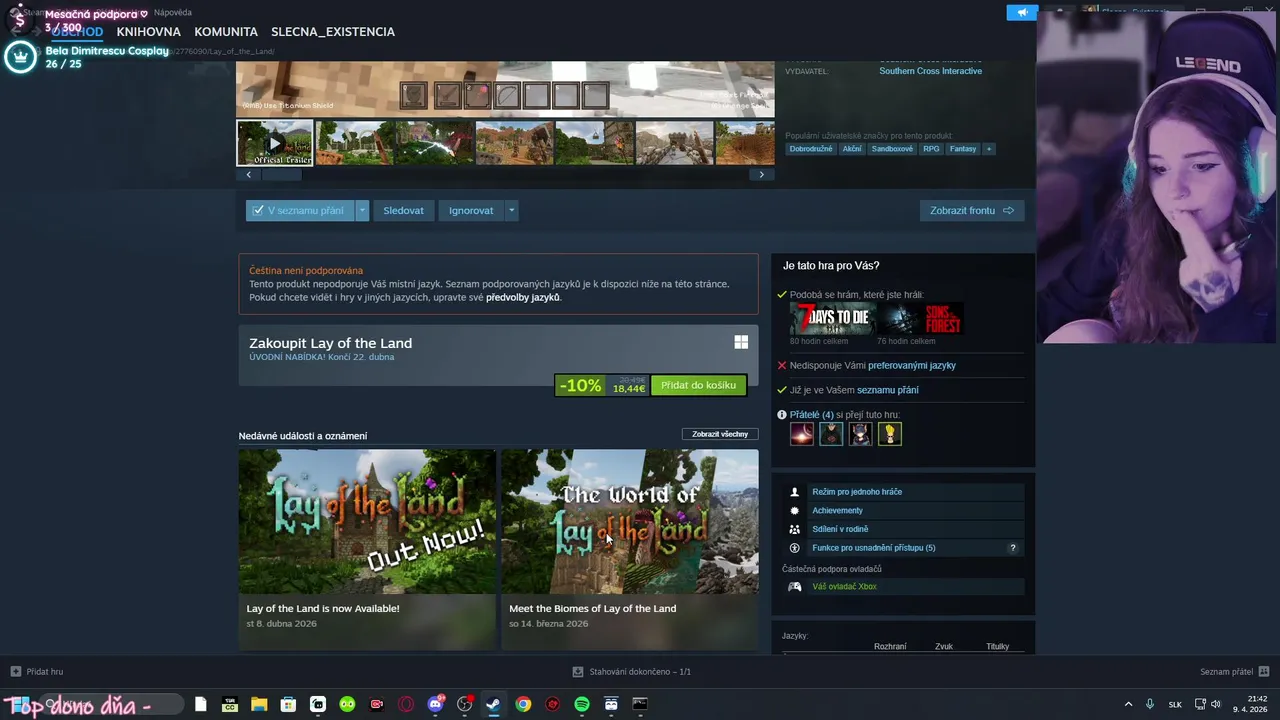
Task: Click the download status icon in bottom bar
Action: (x=578, y=671)
